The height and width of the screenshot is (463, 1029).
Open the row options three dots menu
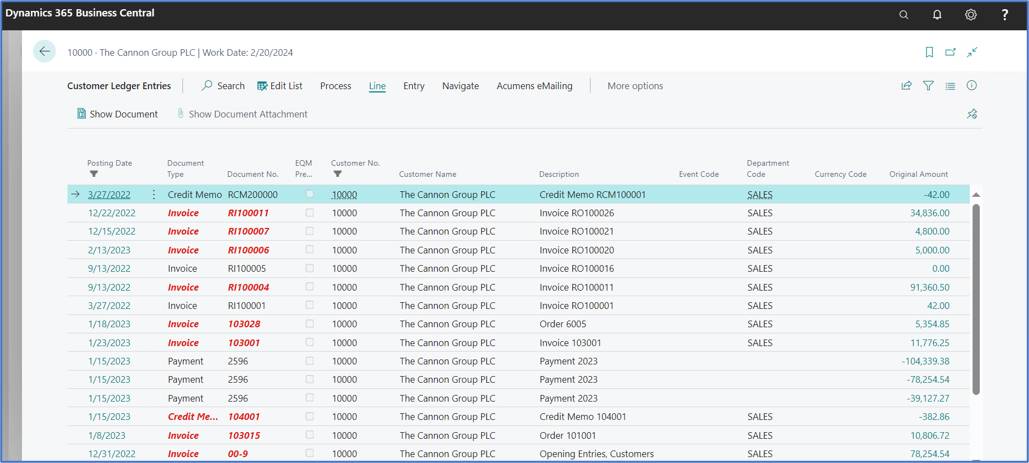click(x=154, y=194)
